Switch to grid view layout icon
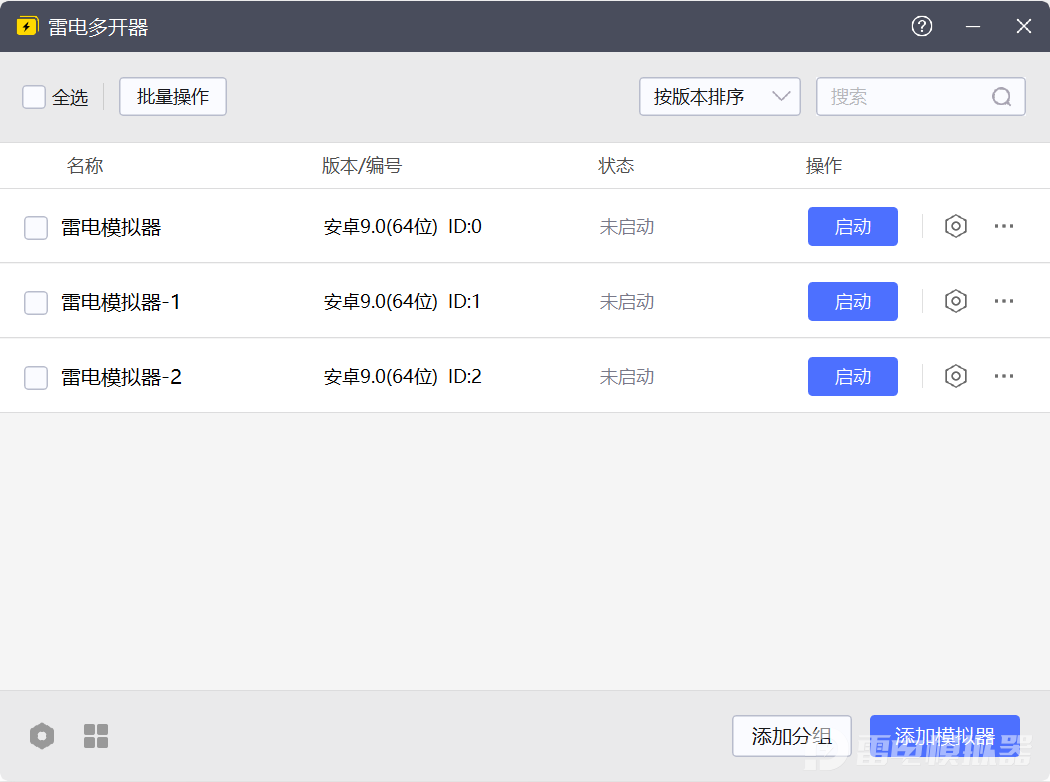Image resolution: width=1050 pixels, height=782 pixels. click(x=96, y=736)
